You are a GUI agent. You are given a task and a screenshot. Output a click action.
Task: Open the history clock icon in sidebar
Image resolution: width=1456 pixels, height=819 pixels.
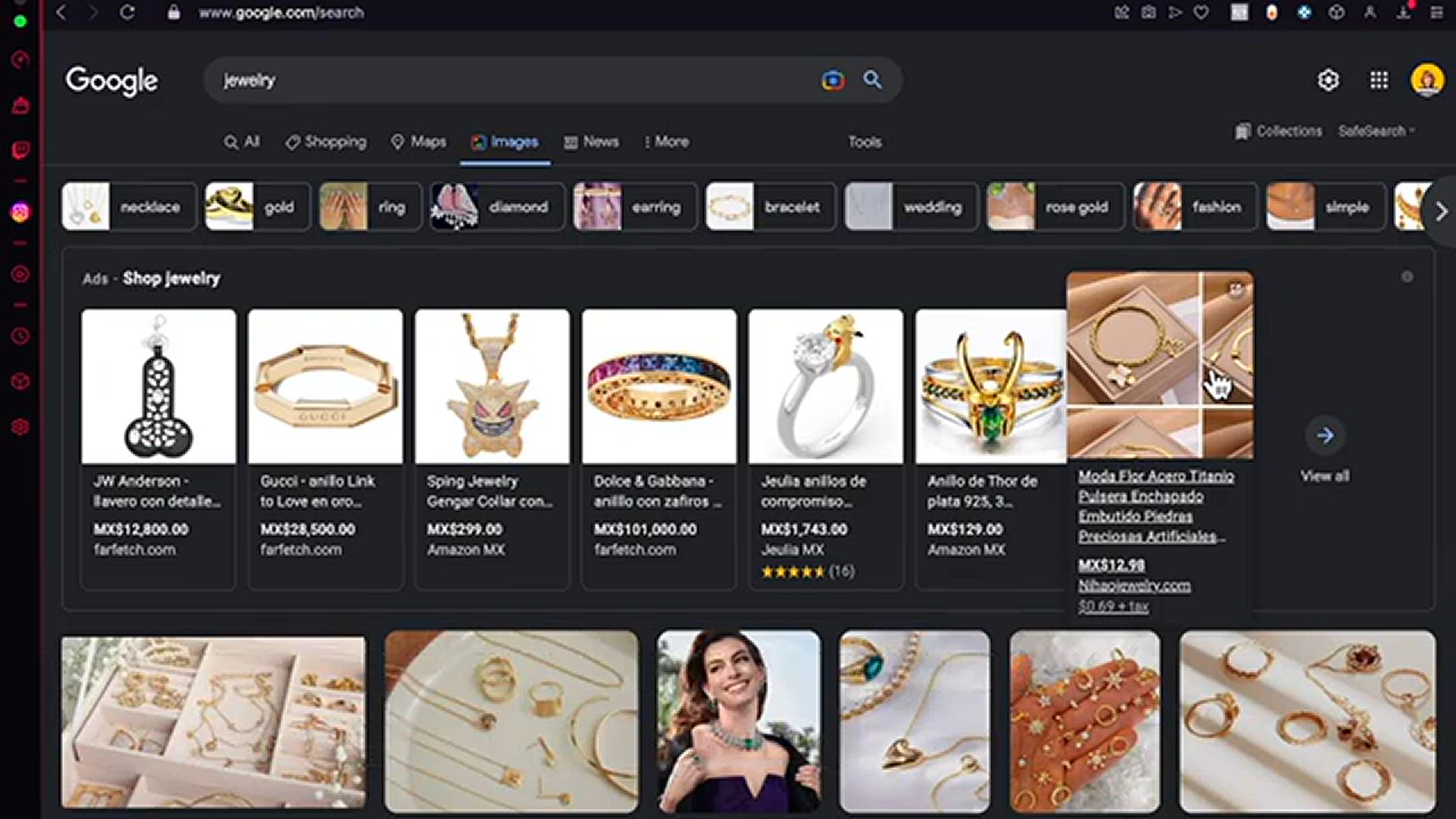coord(20,335)
